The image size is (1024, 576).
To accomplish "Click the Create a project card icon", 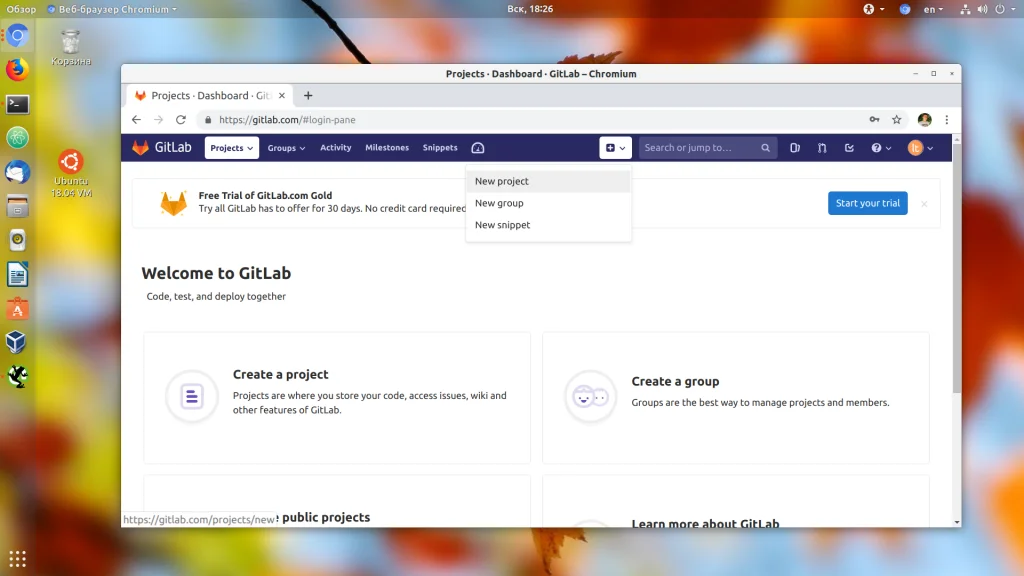I will tap(191, 396).
